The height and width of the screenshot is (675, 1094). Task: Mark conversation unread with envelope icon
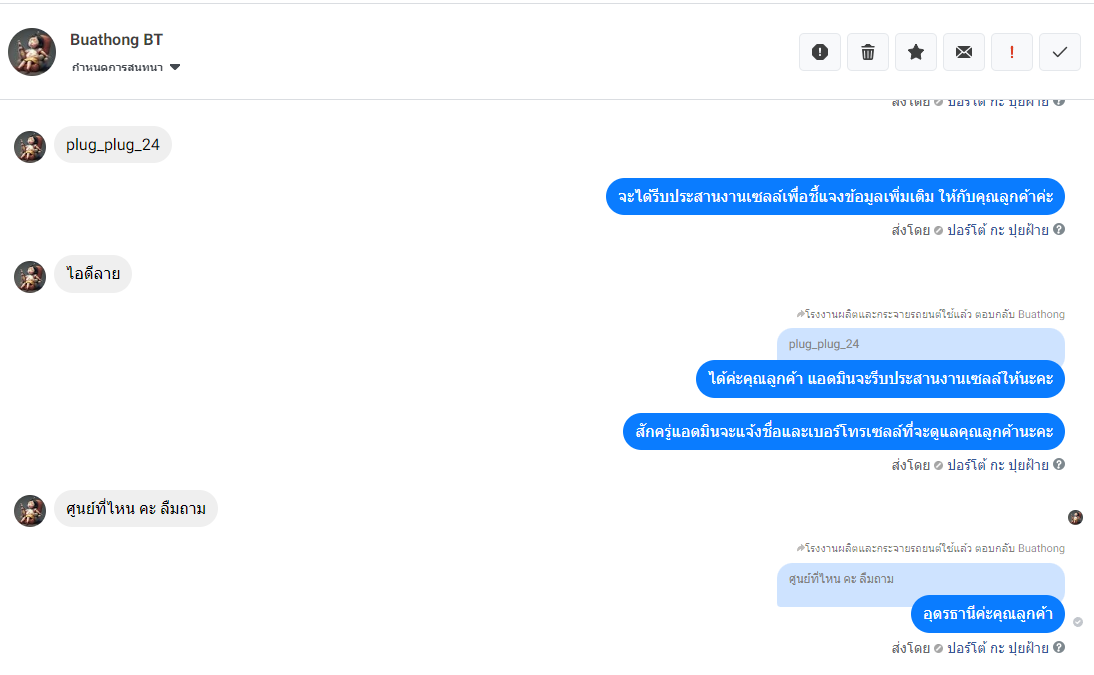pyautogui.click(x=964, y=52)
